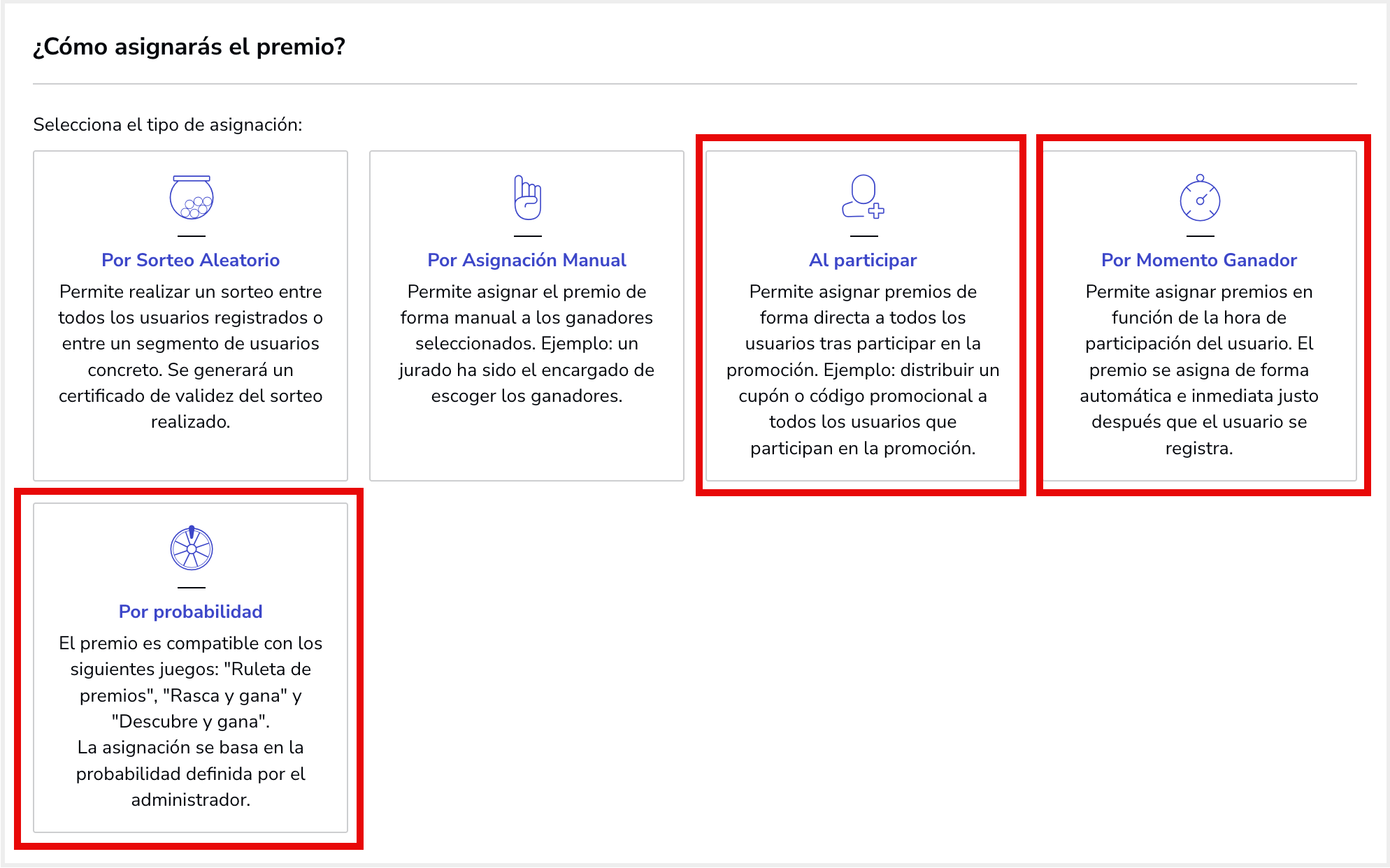
Task: Click the user-plus participation icon
Action: tap(863, 196)
